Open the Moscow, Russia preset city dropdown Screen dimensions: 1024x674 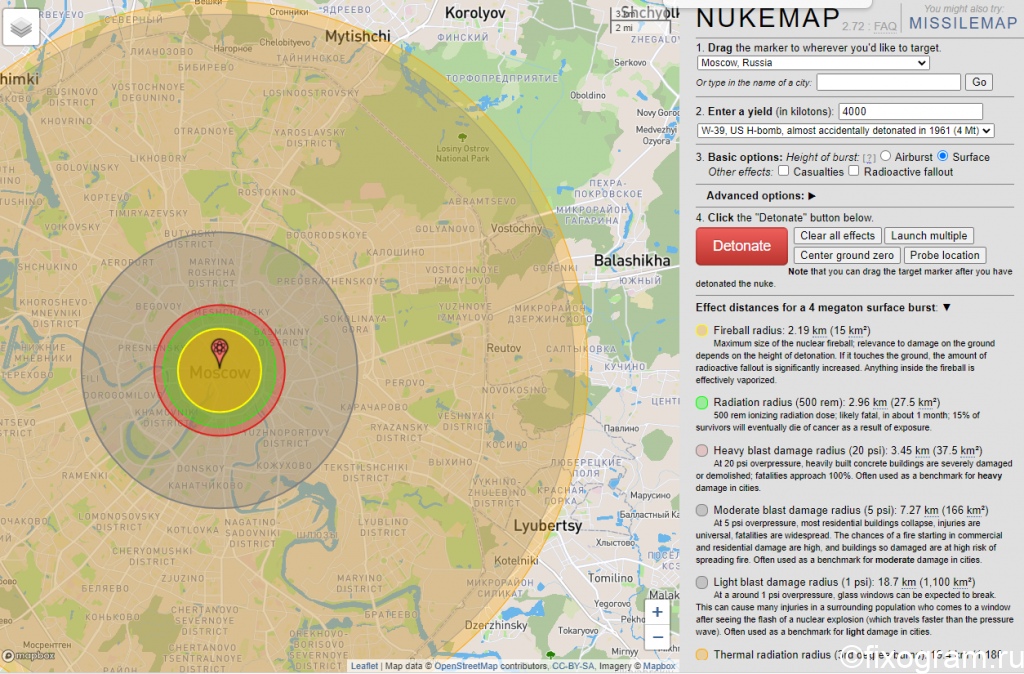tap(813, 63)
